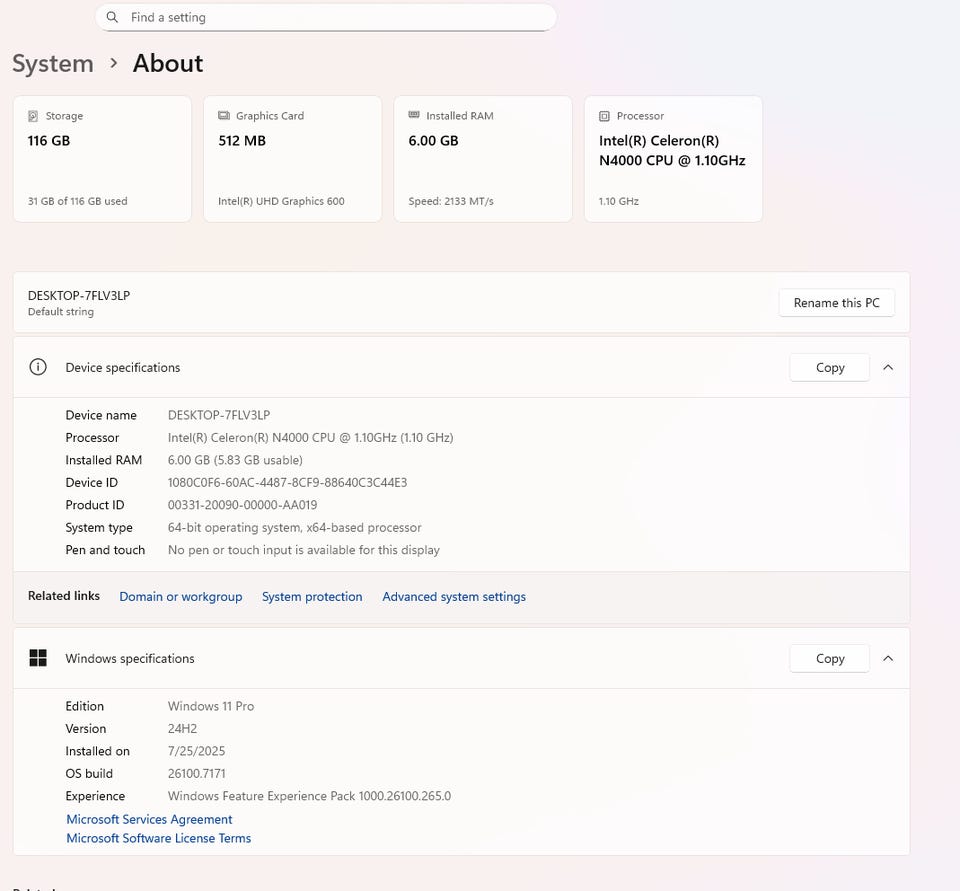Click the Device specifications info icon
This screenshot has width=960, height=891.
tap(38, 367)
